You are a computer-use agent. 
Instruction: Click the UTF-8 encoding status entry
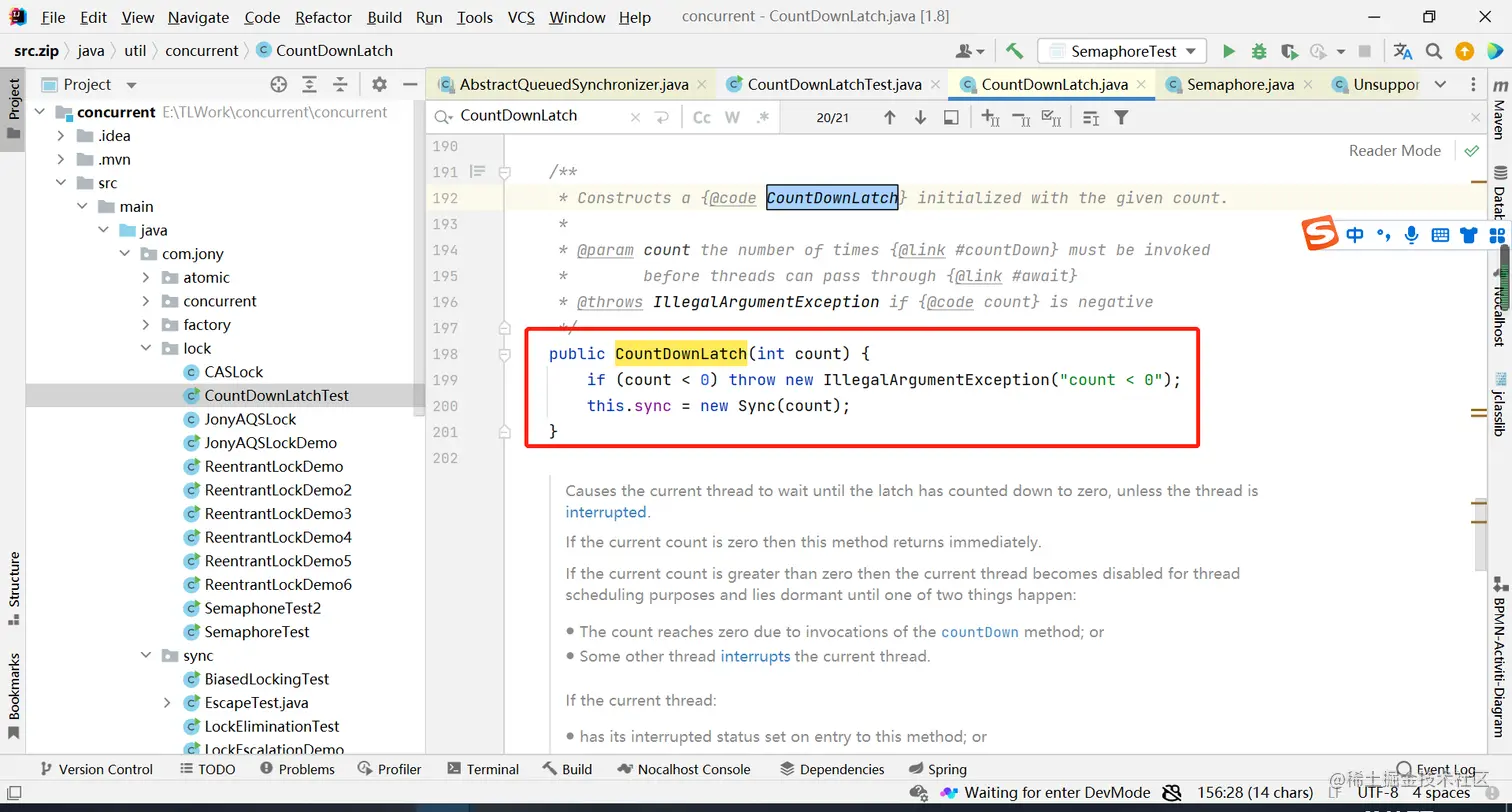(x=1376, y=793)
